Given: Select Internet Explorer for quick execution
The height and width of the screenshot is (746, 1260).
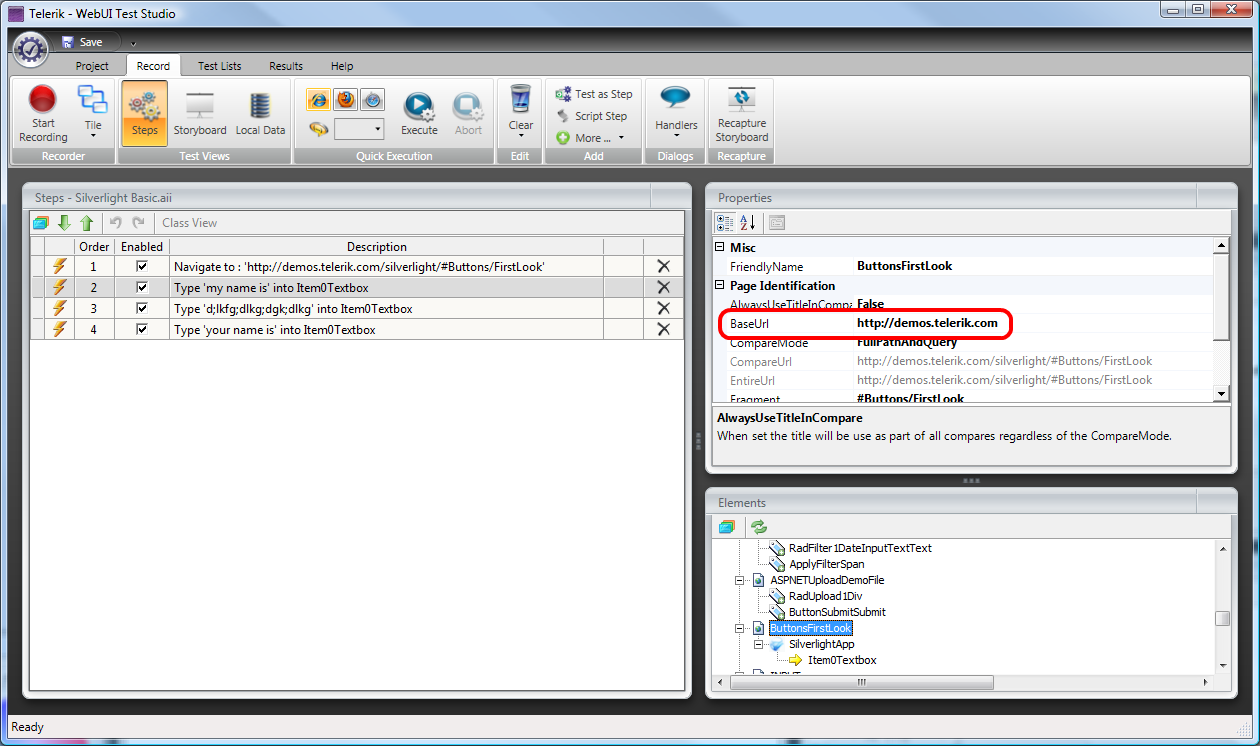Looking at the screenshot, I should pyautogui.click(x=319, y=99).
